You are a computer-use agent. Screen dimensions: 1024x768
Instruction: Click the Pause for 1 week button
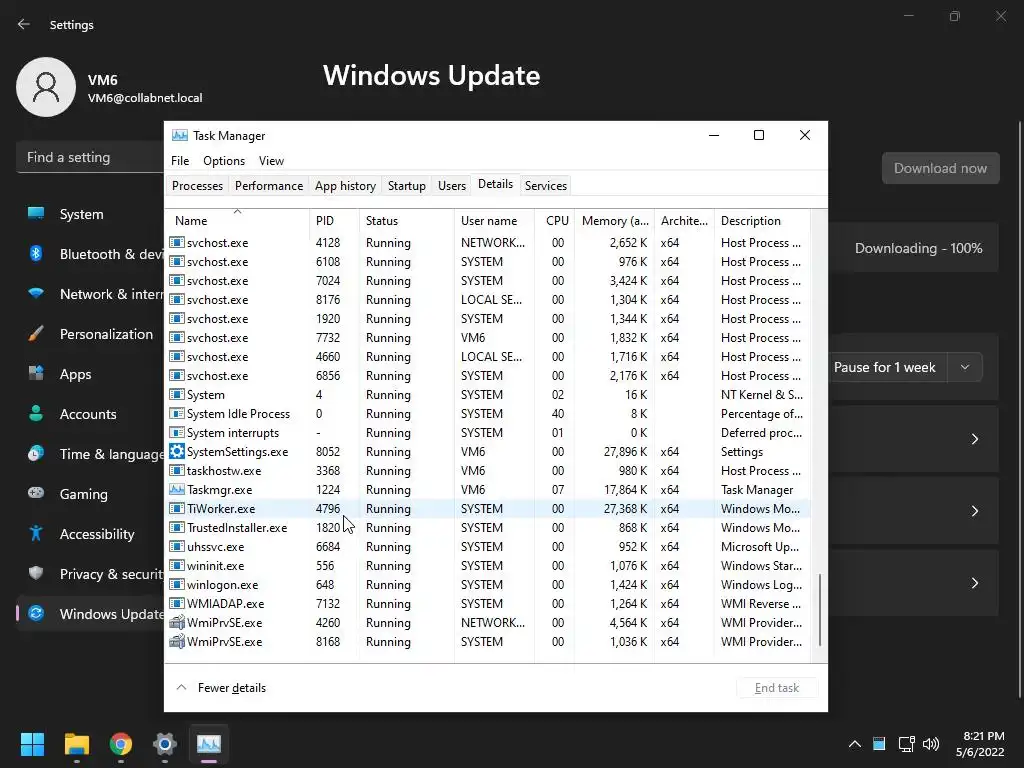(884, 367)
